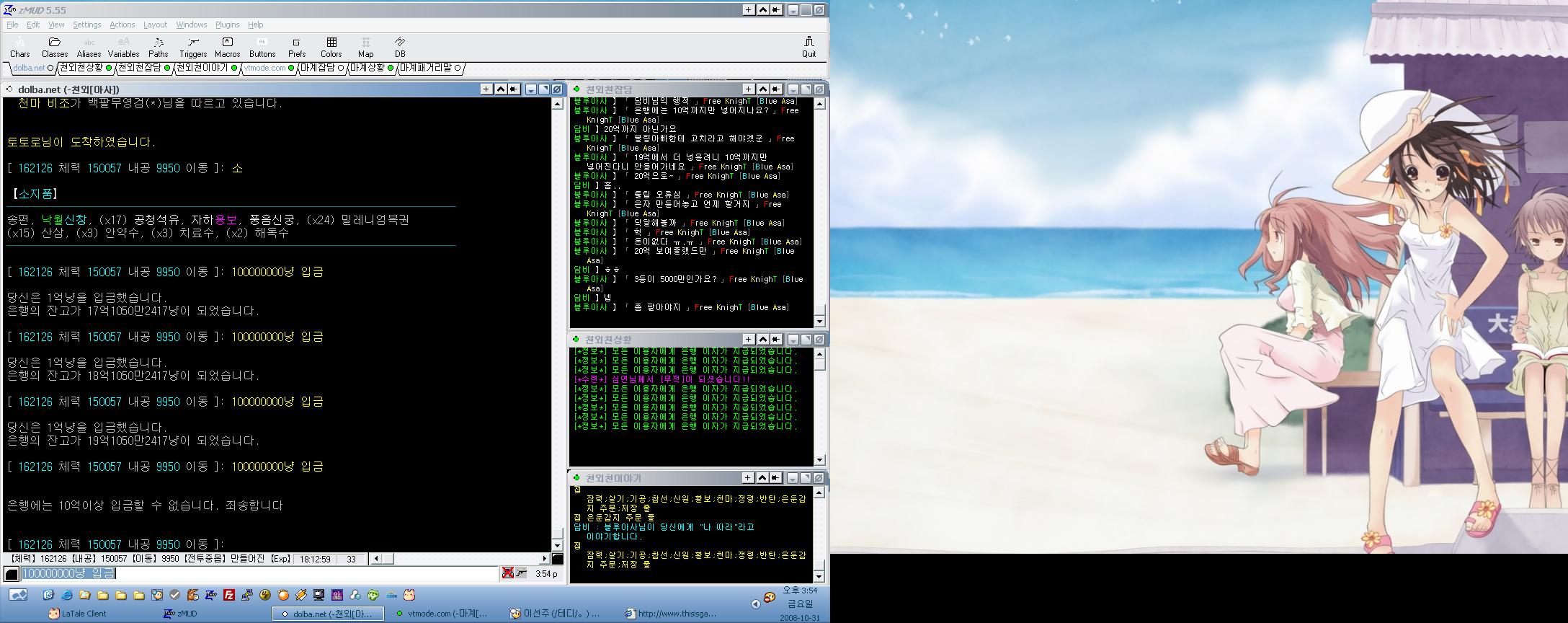
Task: Open LaTale Client from the taskbar
Action: click(x=78, y=614)
